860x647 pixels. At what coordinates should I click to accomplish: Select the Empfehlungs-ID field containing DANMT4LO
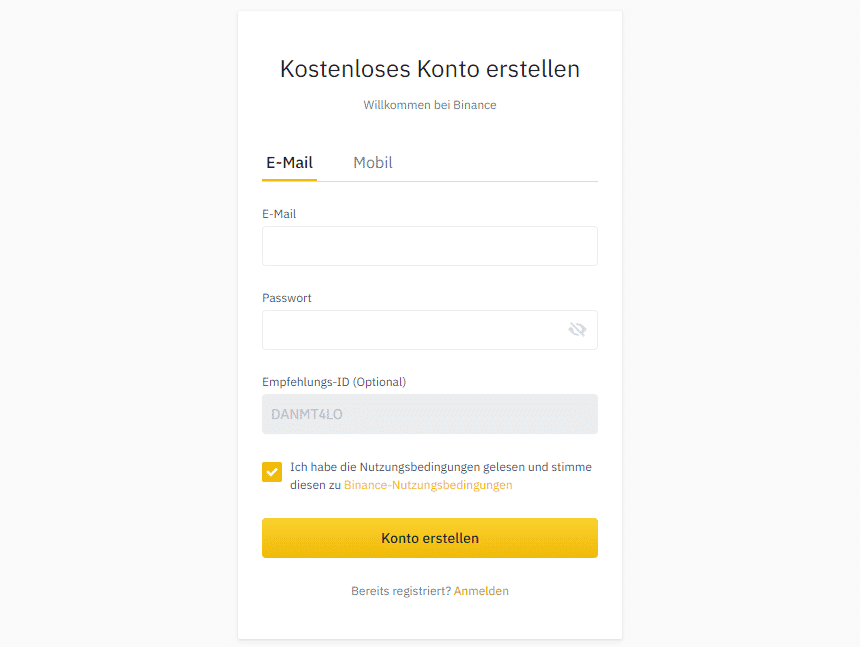coord(429,413)
